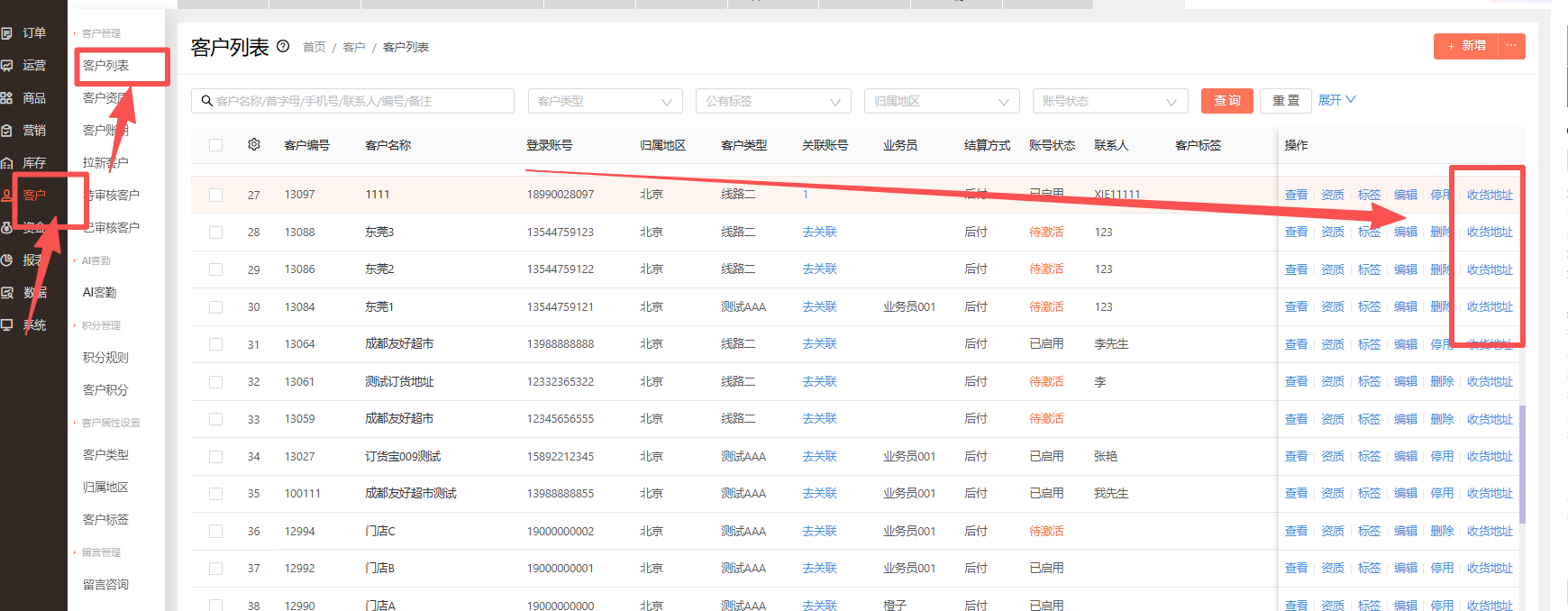Toggle the select-all header checkbox
The height and width of the screenshot is (611, 1568).
tap(215, 145)
